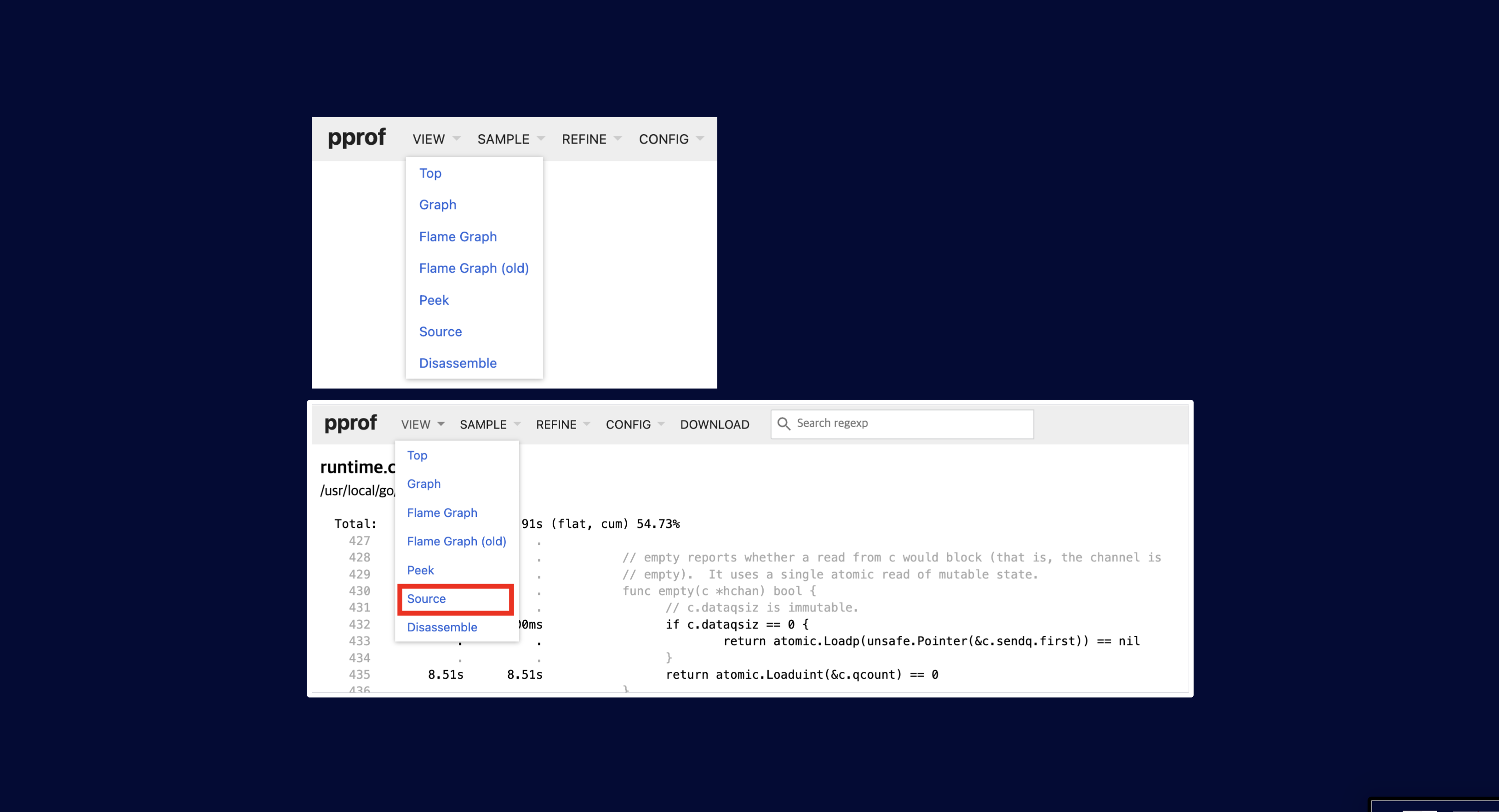Select Source in upper VIEW menu
Viewport: 1499px width, 812px height.
[x=441, y=332]
